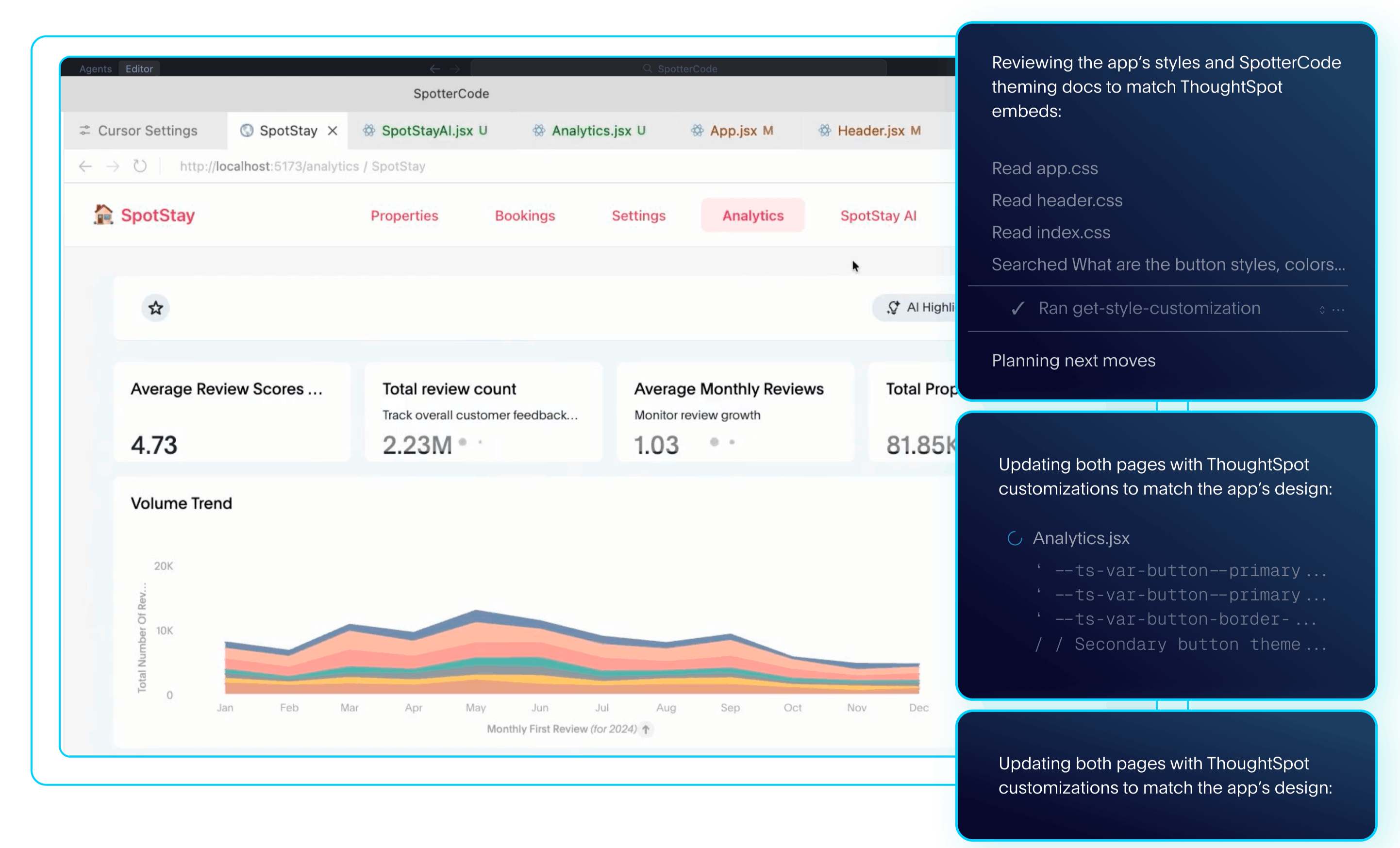The height and width of the screenshot is (848, 1400).
Task: Click the browser forward arrow icon
Action: 113,166
